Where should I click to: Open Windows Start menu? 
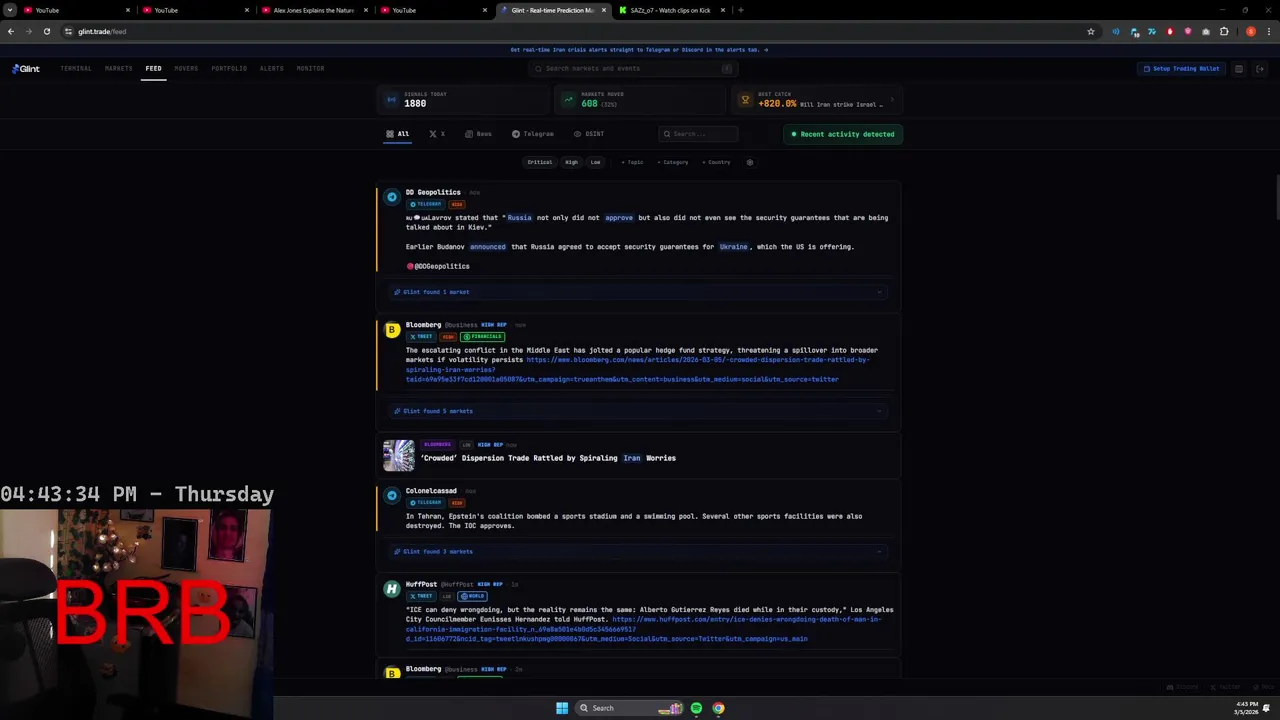pos(562,708)
